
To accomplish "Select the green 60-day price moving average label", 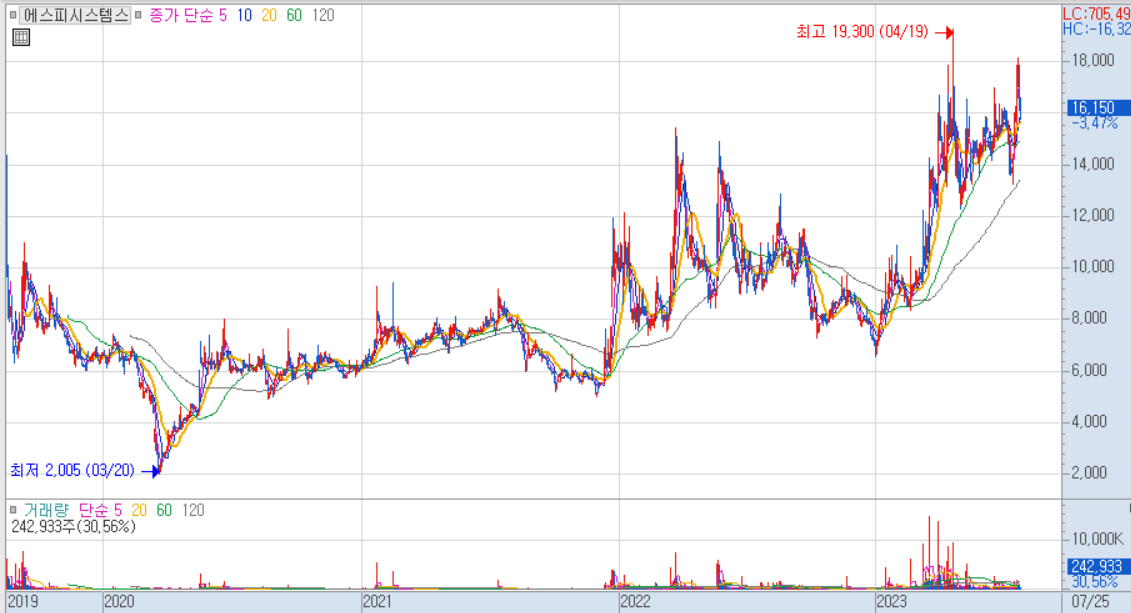I will coord(294,15).
